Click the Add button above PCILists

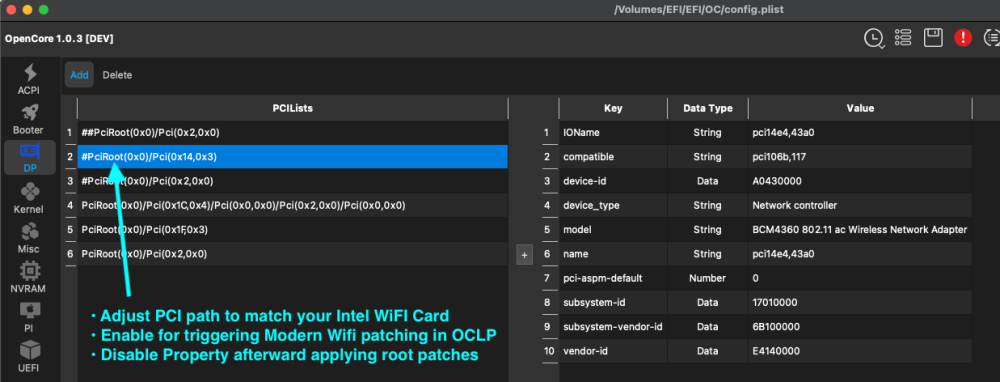click(x=79, y=75)
